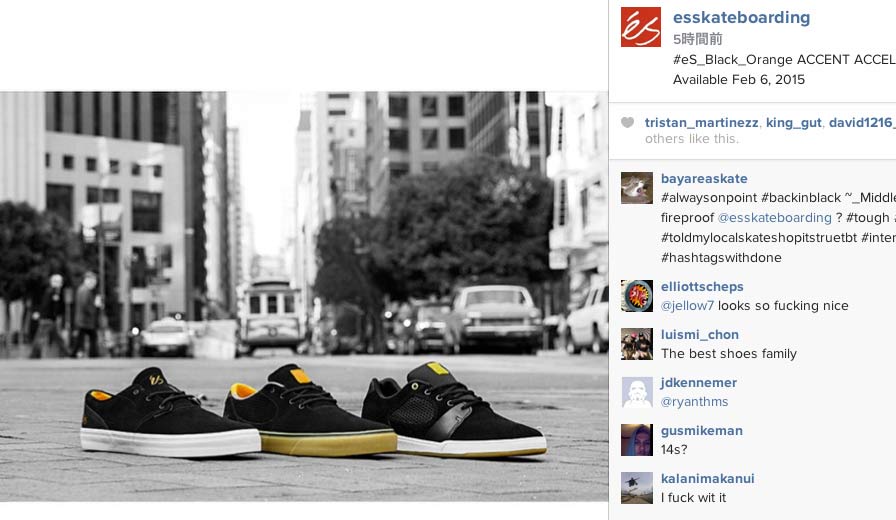Open the elliottscheps username link
The width and height of the screenshot is (896, 520).
pyautogui.click(x=702, y=286)
